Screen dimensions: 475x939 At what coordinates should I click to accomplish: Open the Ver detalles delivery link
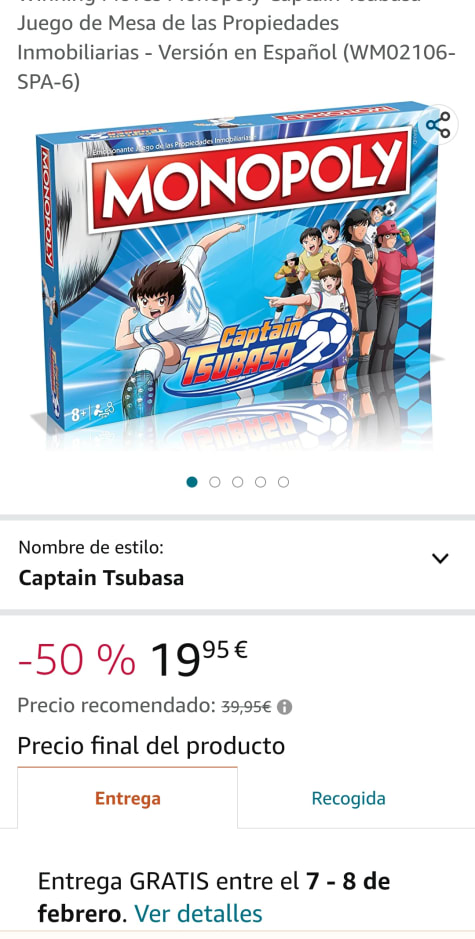click(198, 914)
